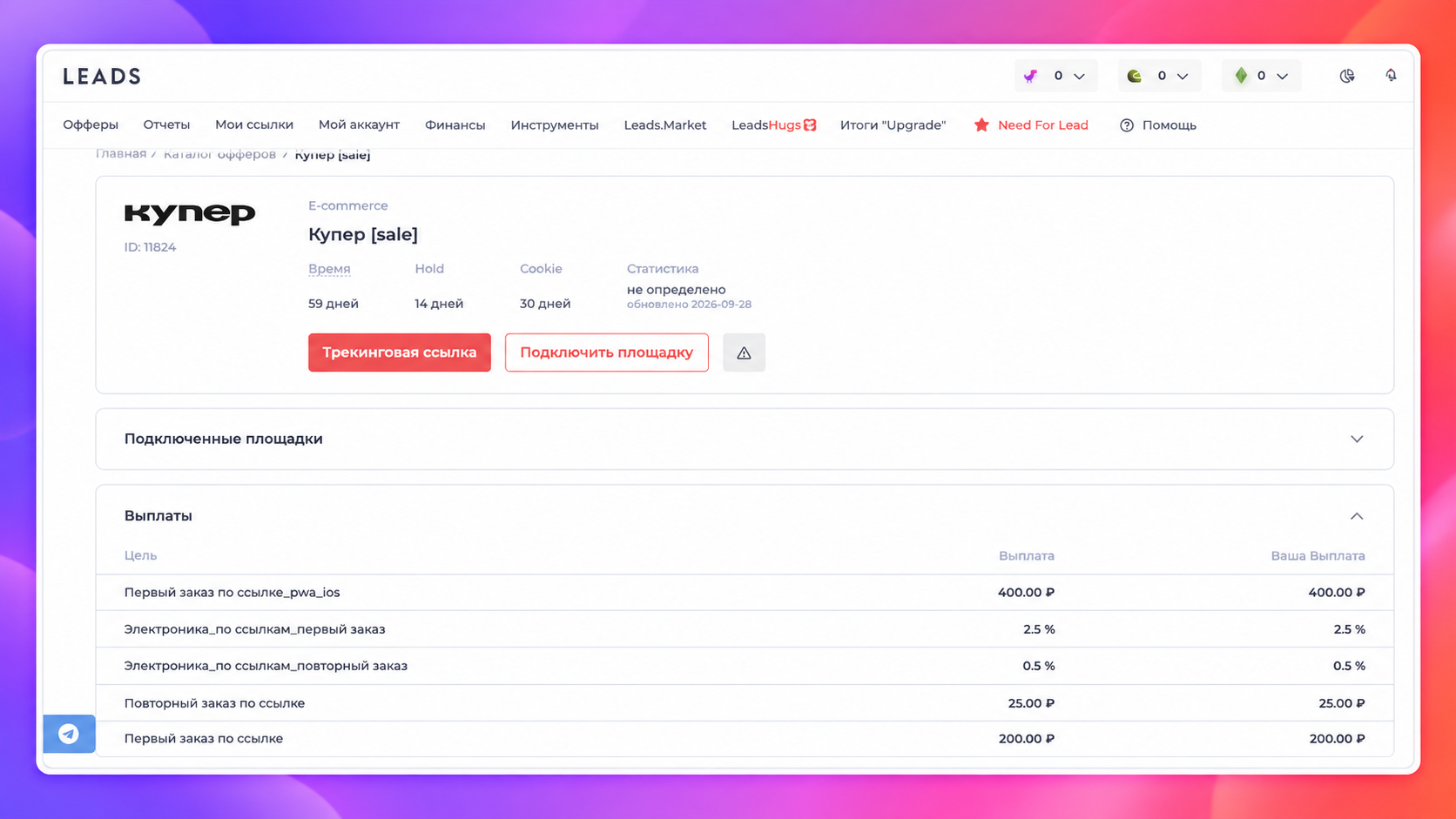Click the warning triangle button
1456x819 pixels.
click(x=744, y=352)
